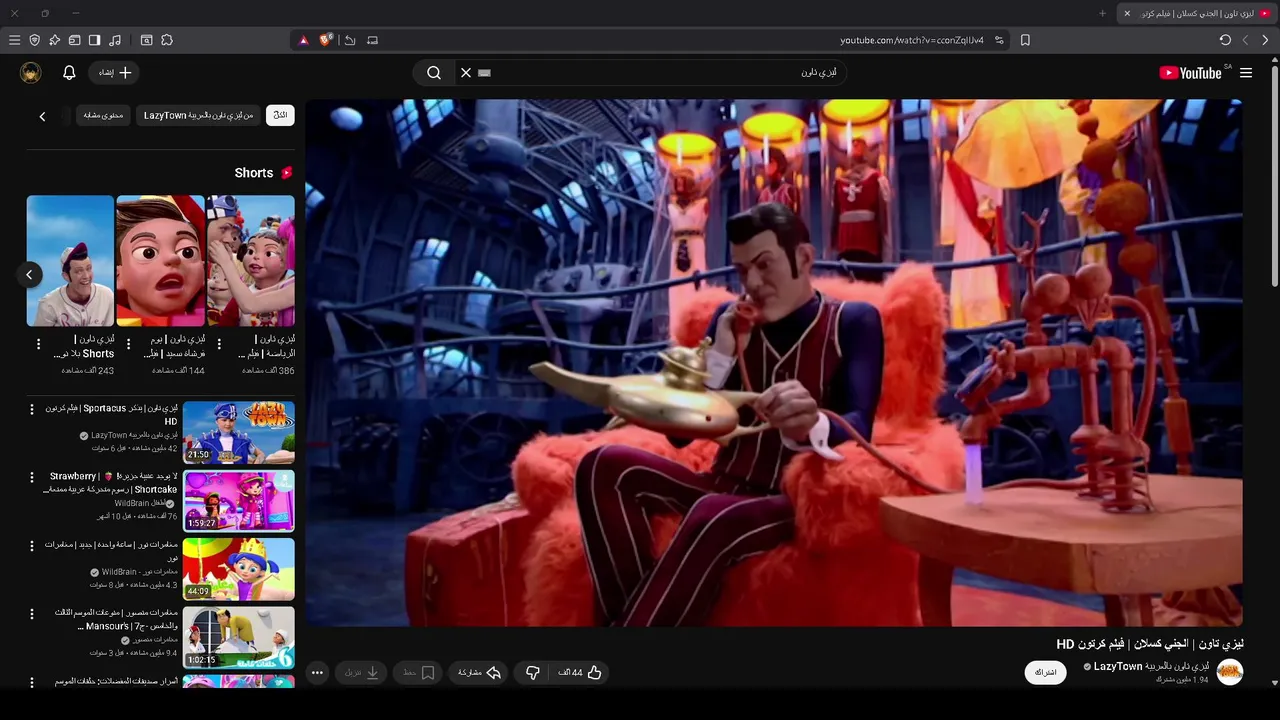The width and height of the screenshot is (1280, 720).
Task: Open the Mansour's video thumbnail 1:02:15
Action: coord(238,637)
